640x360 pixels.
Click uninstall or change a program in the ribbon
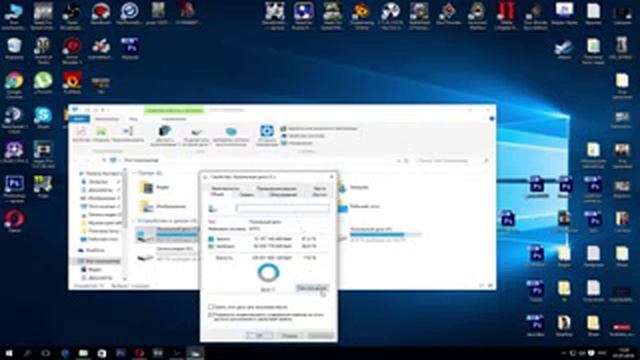click(318, 129)
